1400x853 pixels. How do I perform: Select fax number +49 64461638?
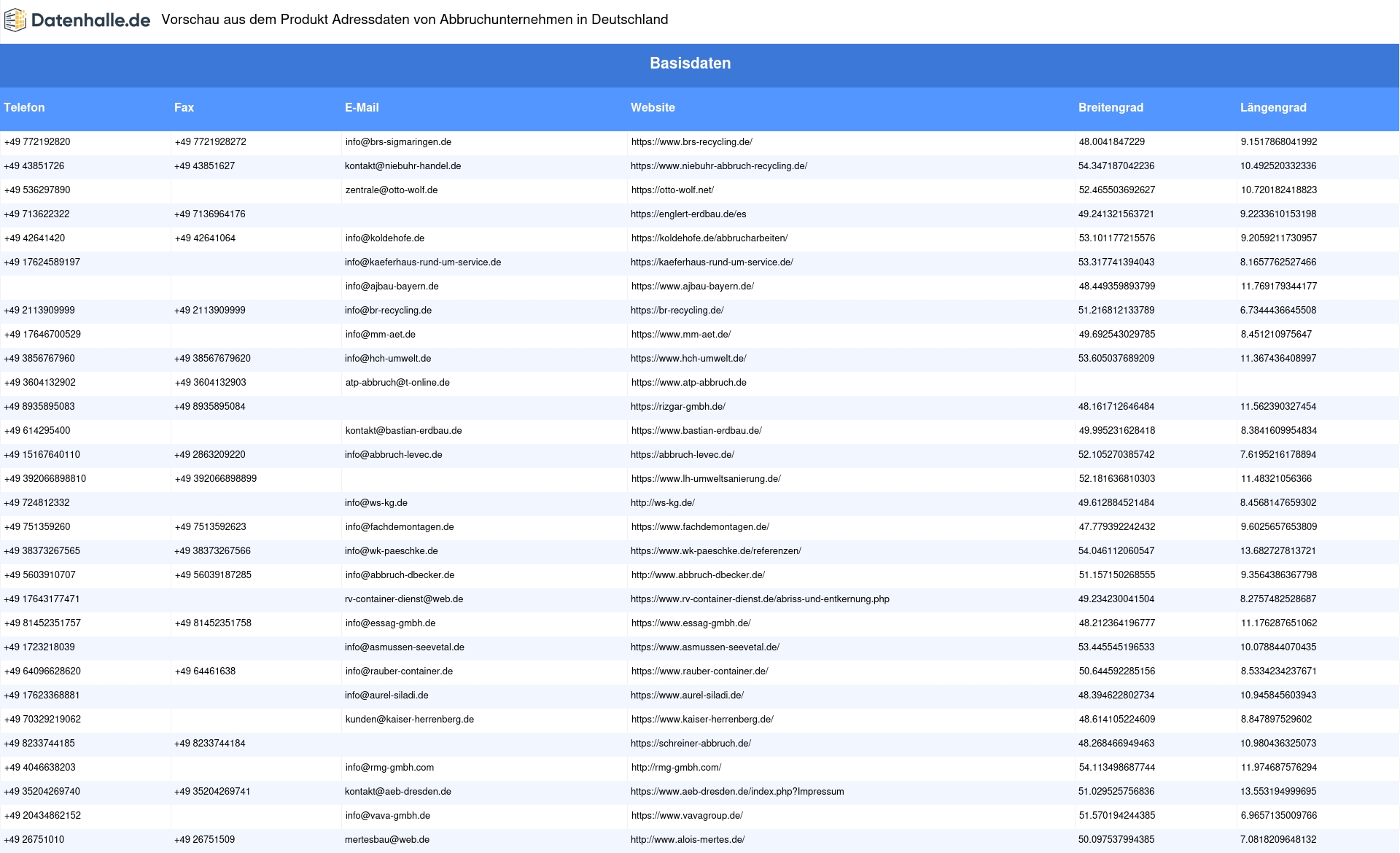205,671
